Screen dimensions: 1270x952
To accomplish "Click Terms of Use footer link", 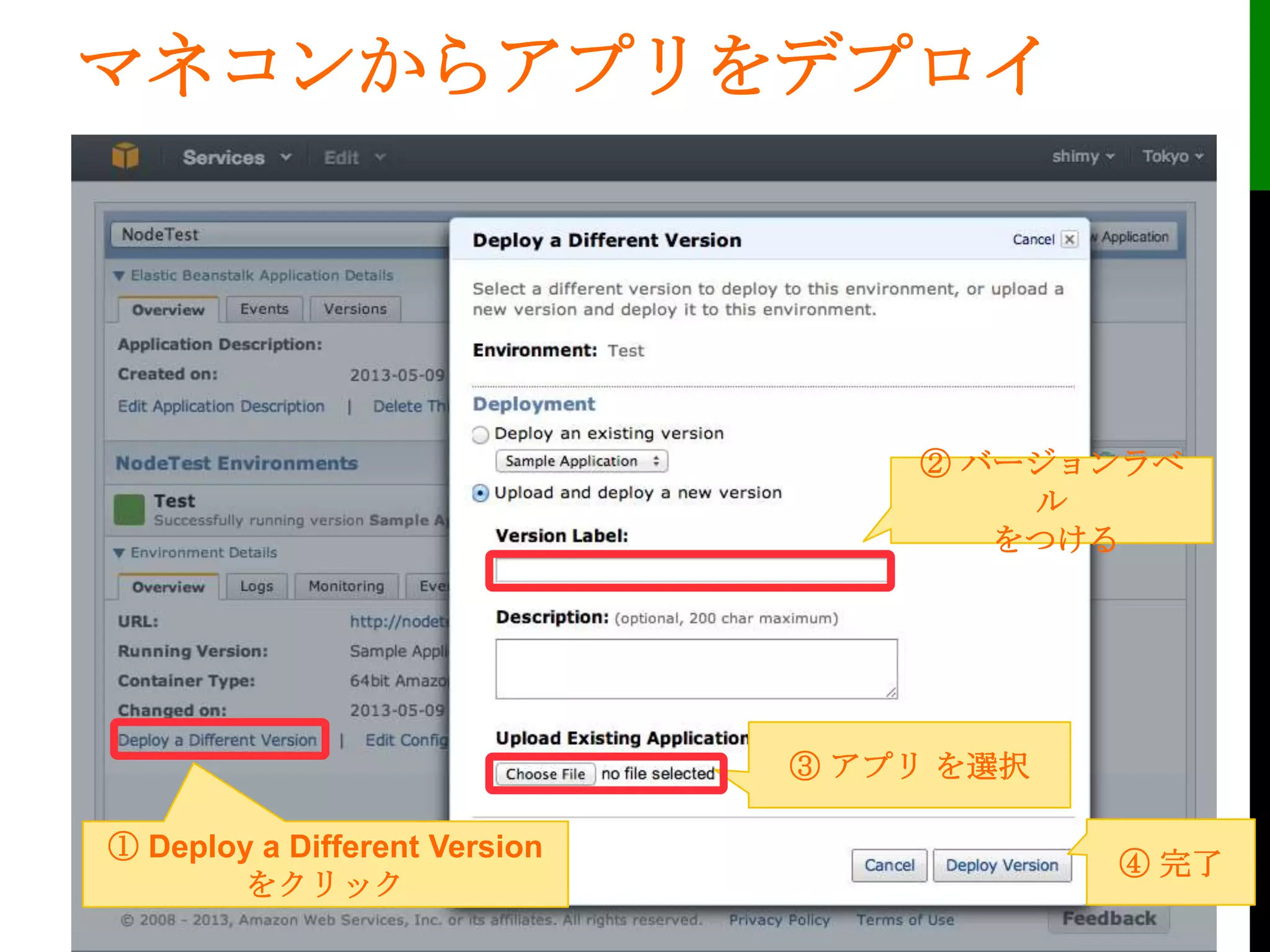I will pos(905,920).
